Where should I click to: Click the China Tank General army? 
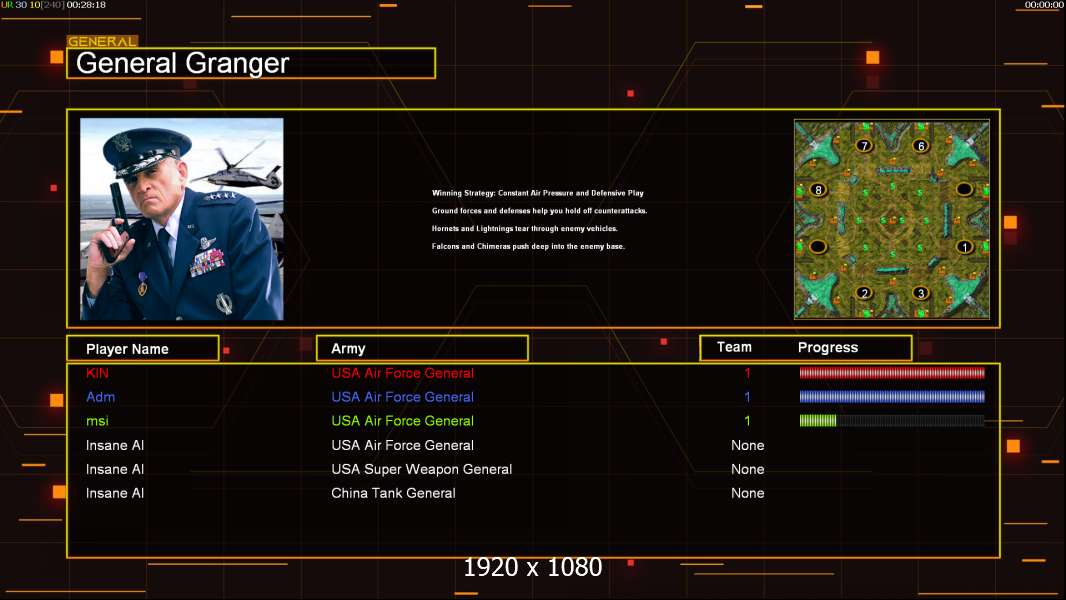pos(394,493)
